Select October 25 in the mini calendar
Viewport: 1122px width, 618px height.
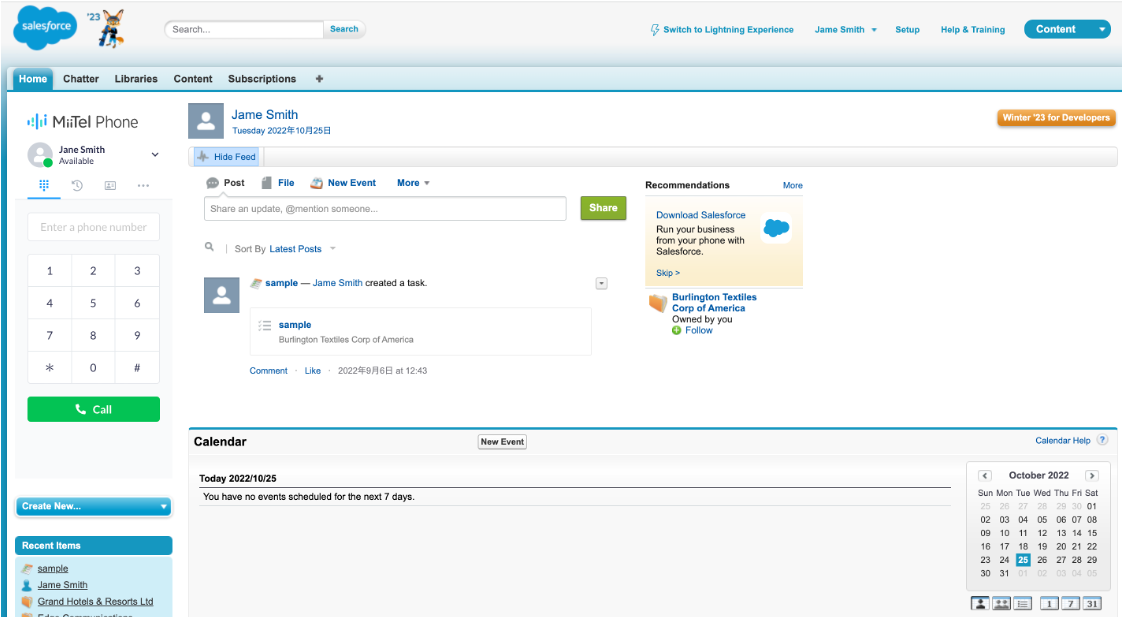coord(1023,560)
